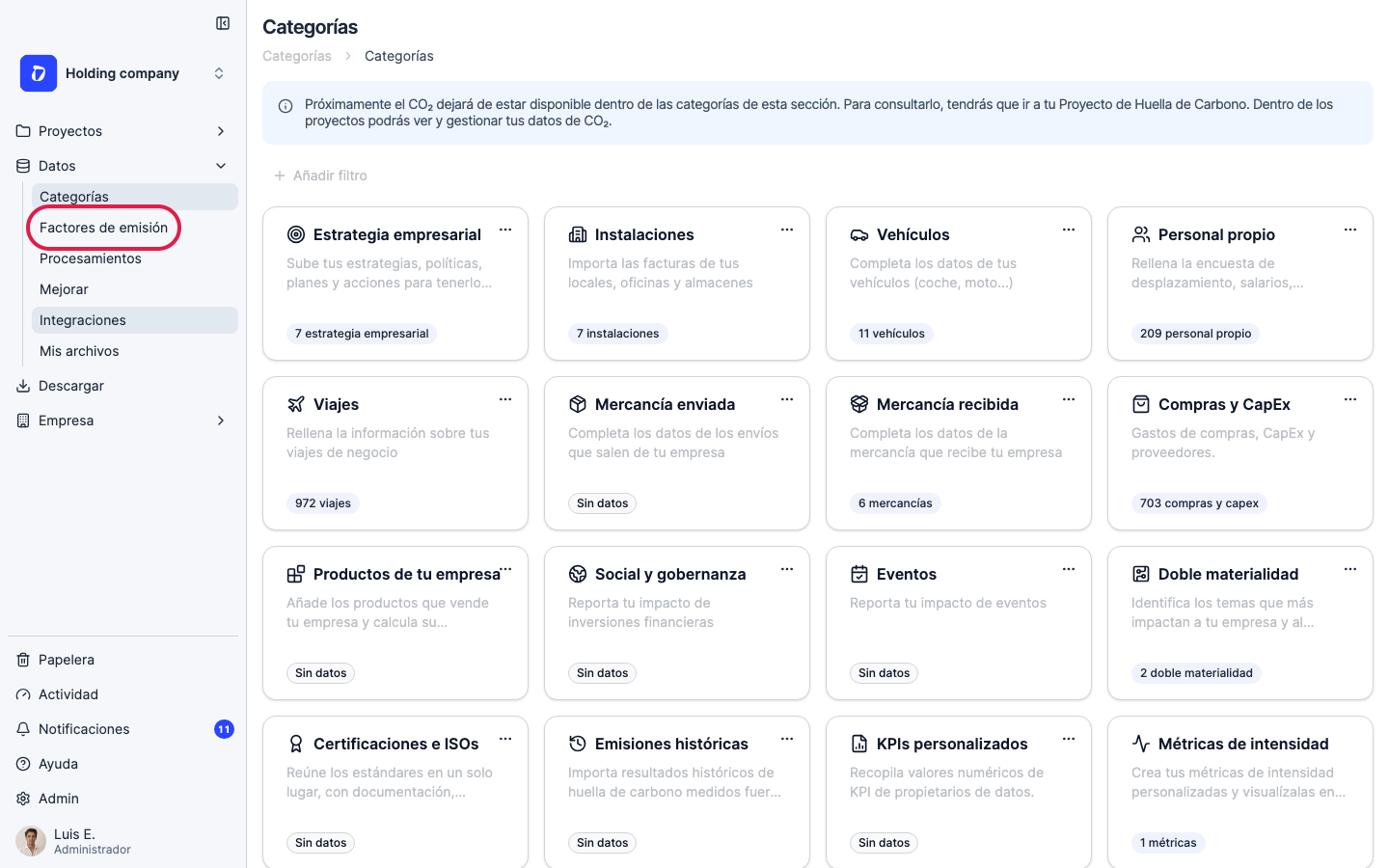The width and height of the screenshot is (1389, 868).
Task: Open the KPIs personalizados card options menu
Action: [x=1069, y=739]
